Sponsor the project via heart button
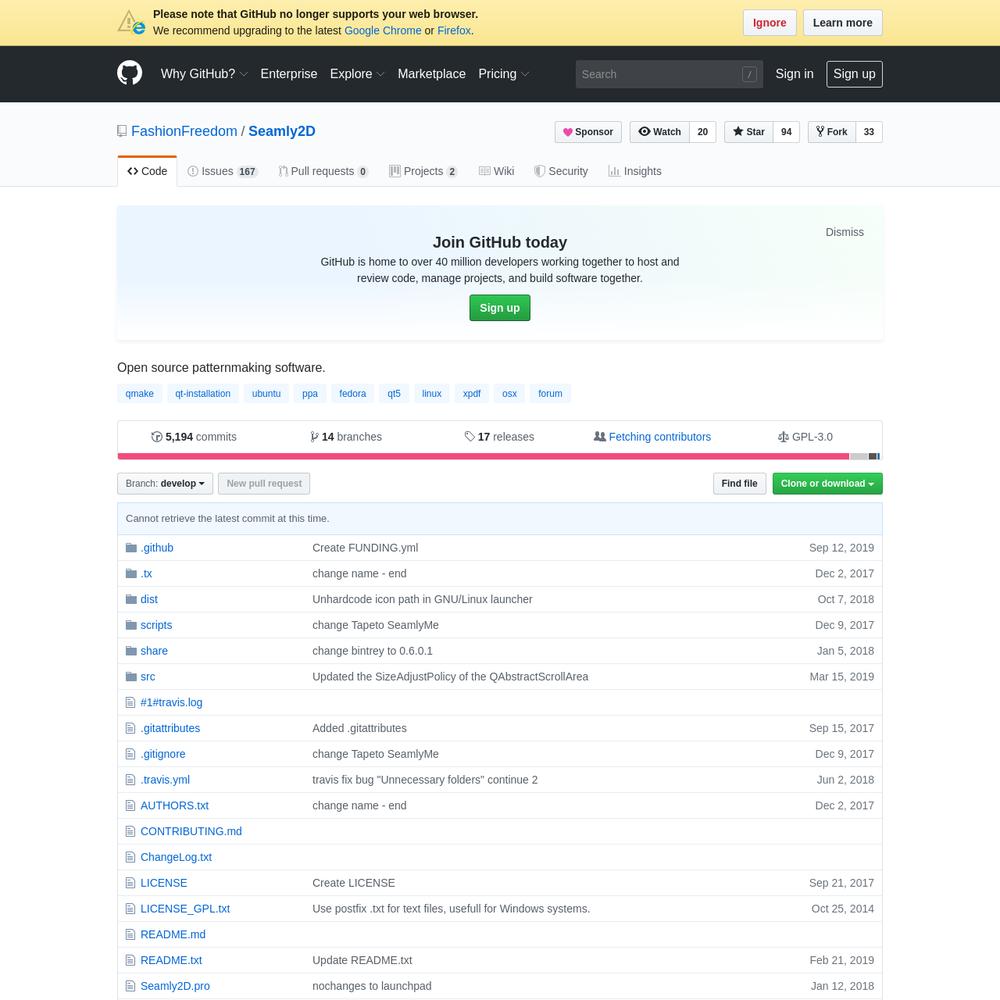The height and width of the screenshot is (1000, 1000). tap(588, 132)
